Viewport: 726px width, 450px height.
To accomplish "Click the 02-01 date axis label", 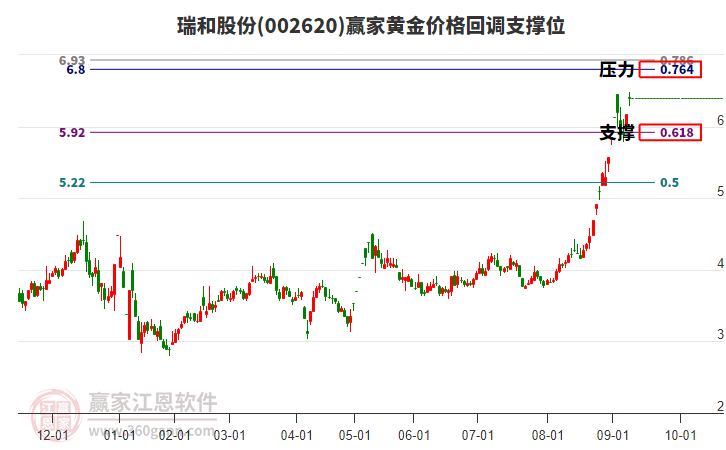I will coord(175,436).
